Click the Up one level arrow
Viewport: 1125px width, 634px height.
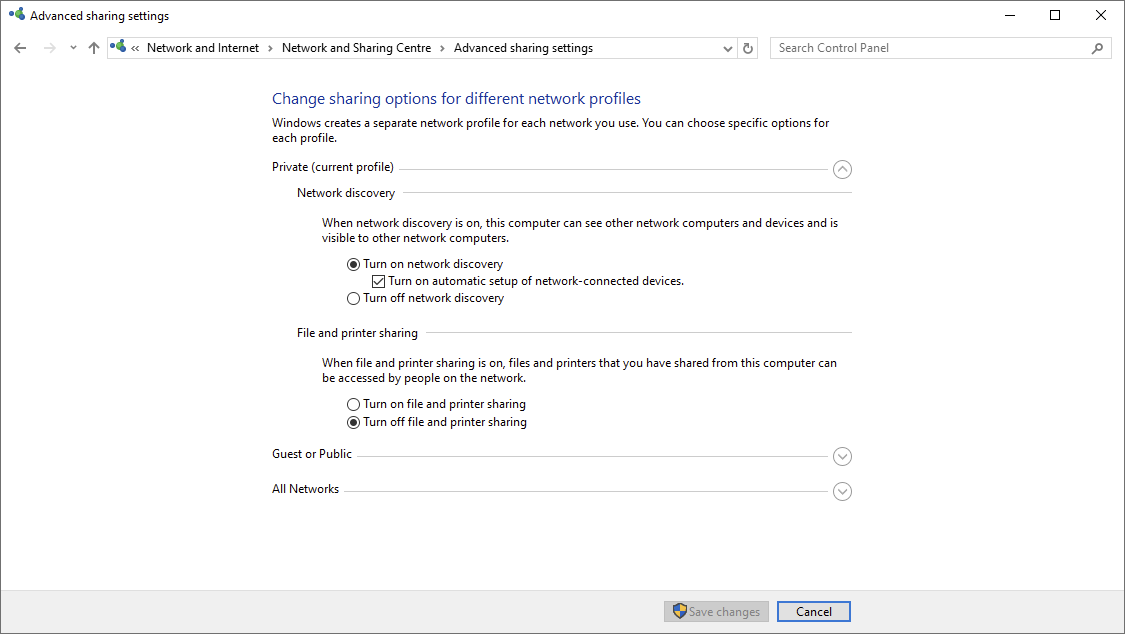tap(94, 48)
